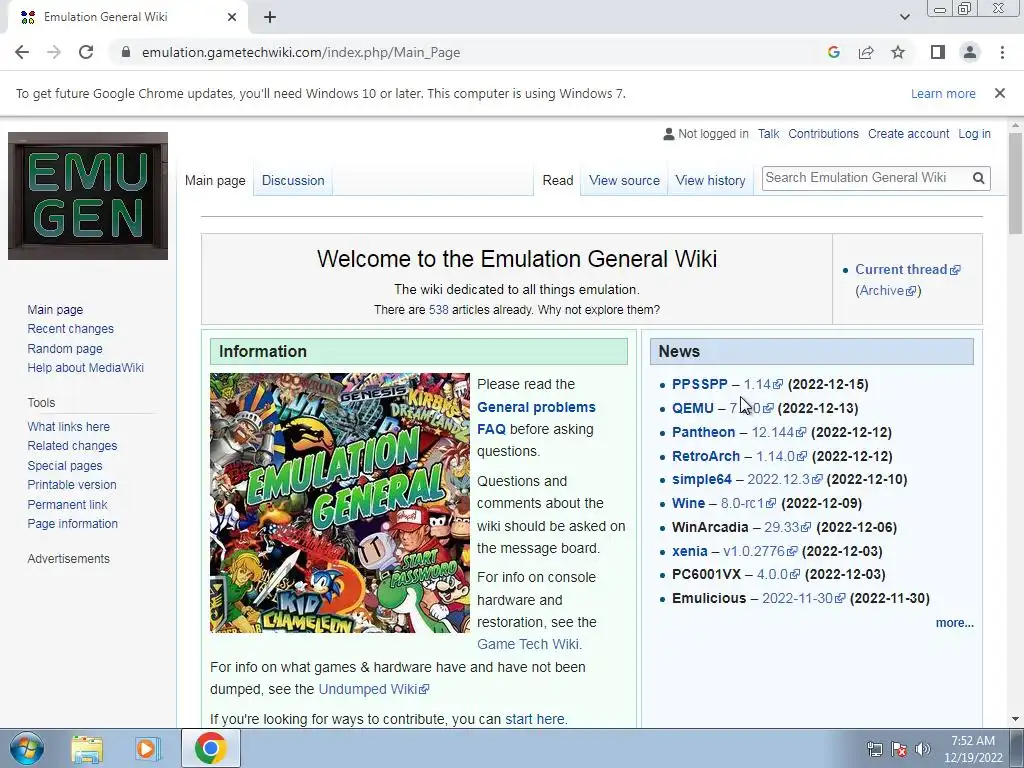This screenshot has width=1024, height=768.
Task: Open Windows Explorer from the taskbar
Action: tap(87, 748)
